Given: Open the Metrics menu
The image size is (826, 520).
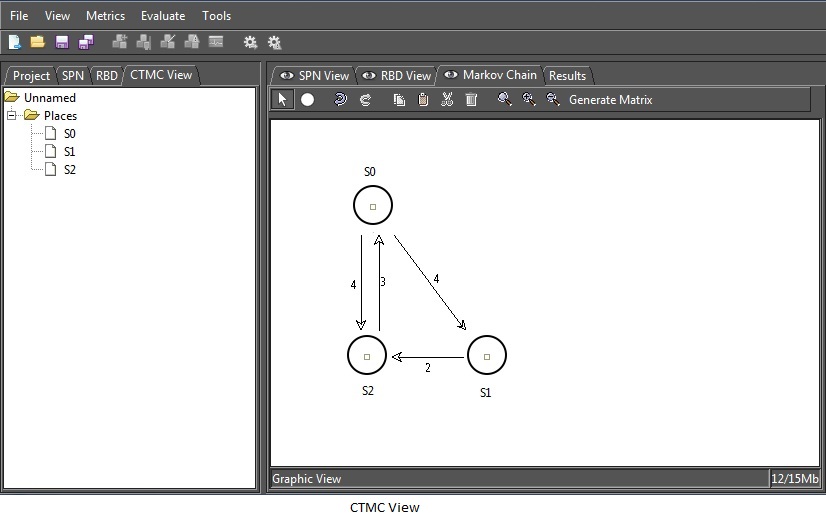Looking at the screenshot, I should tap(105, 16).
